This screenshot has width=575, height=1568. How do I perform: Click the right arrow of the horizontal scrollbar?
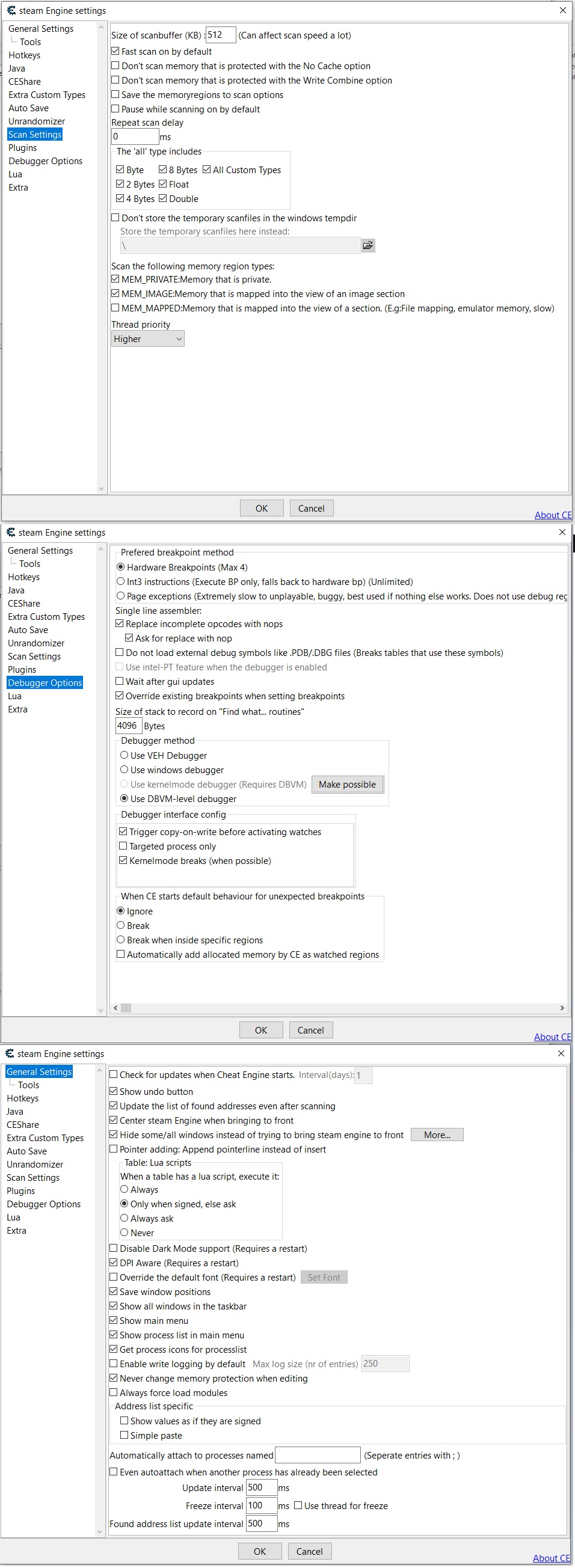coord(562,1008)
